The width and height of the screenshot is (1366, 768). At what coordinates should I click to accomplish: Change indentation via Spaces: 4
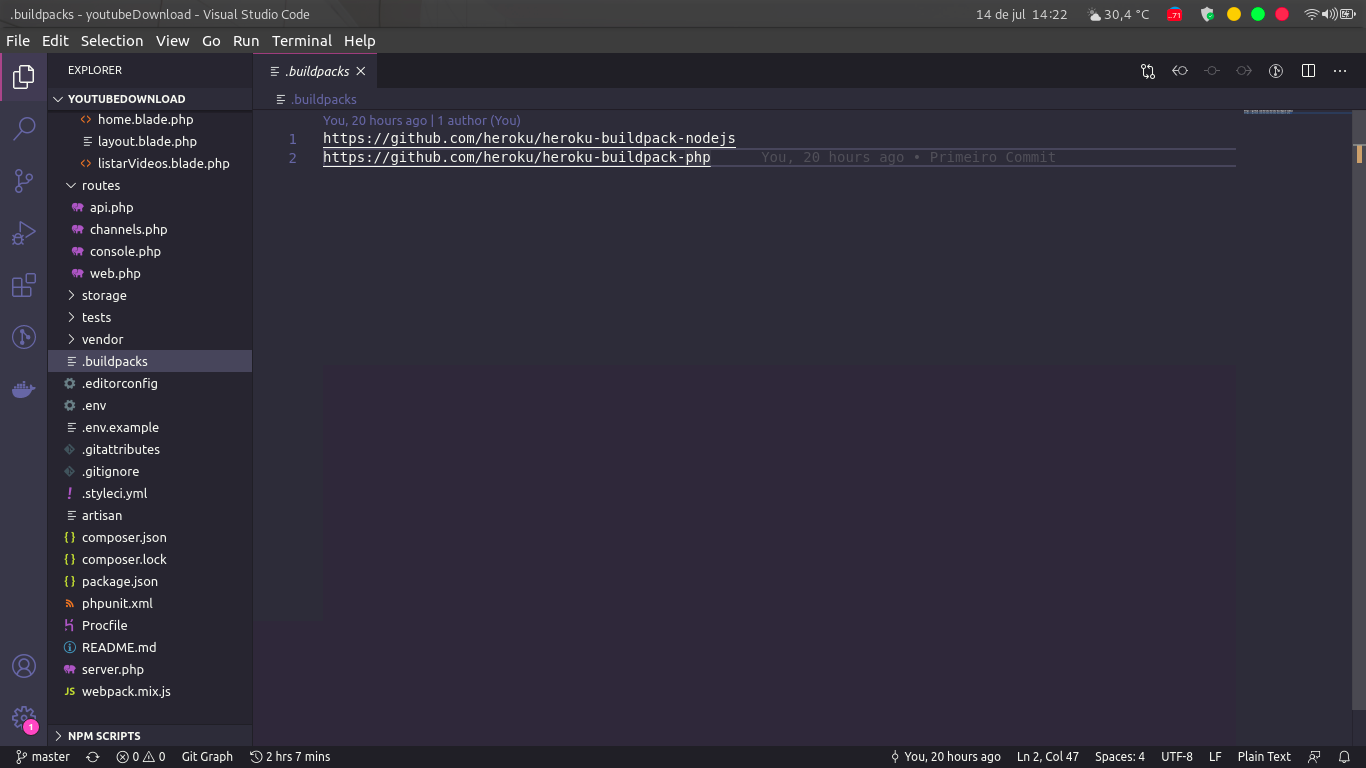coord(1120,757)
